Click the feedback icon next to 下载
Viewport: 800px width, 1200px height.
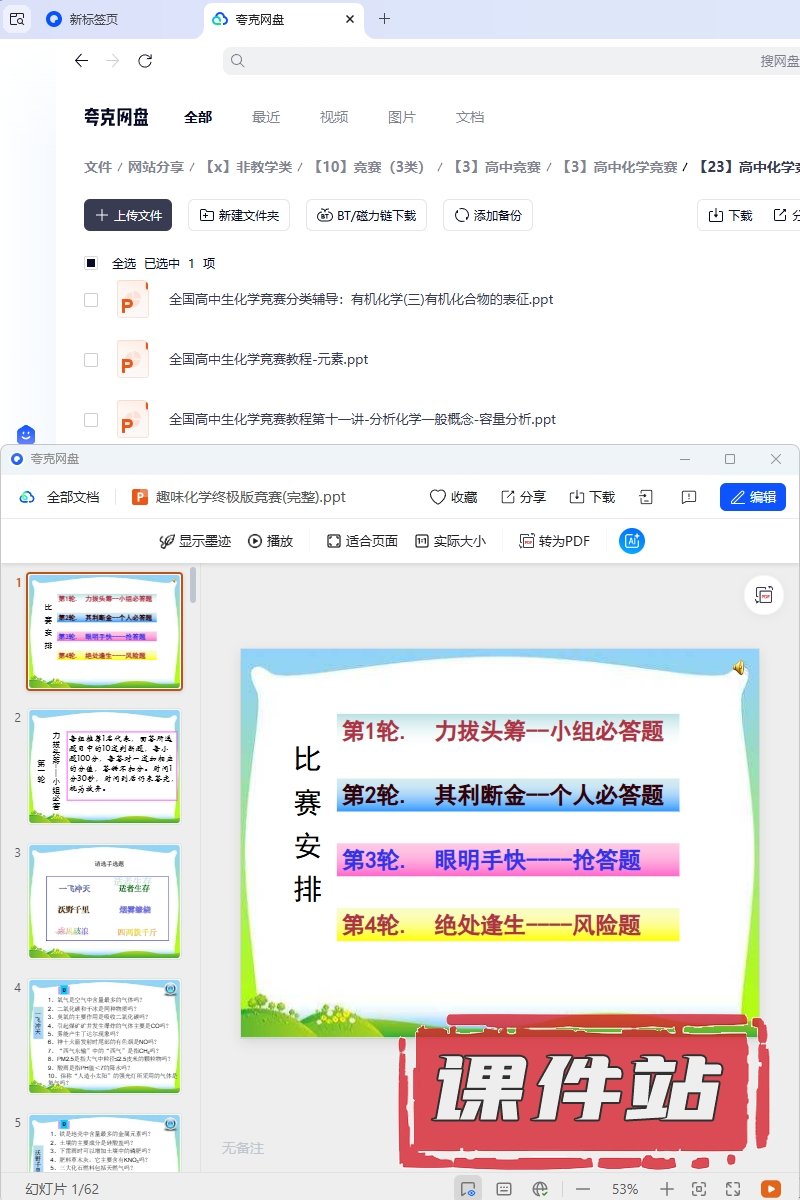(688, 497)
